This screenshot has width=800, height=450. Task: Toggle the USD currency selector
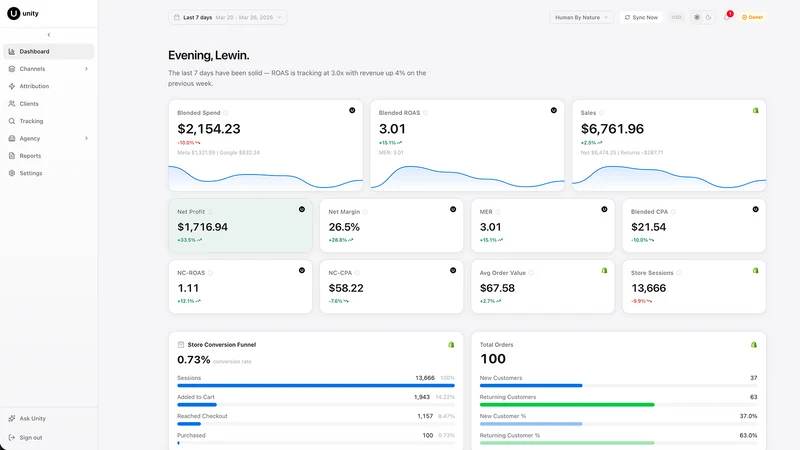click(677, 17)
